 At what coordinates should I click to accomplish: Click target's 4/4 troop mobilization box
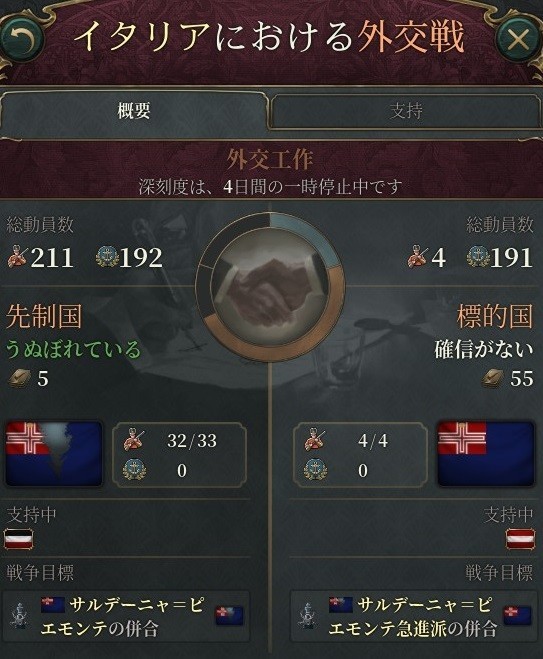(x=360, y=455)
